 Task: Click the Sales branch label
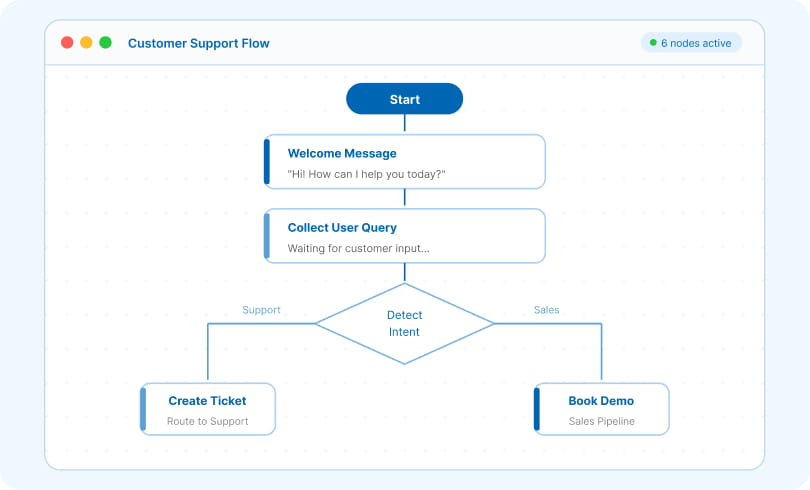(x=547, y=310)
